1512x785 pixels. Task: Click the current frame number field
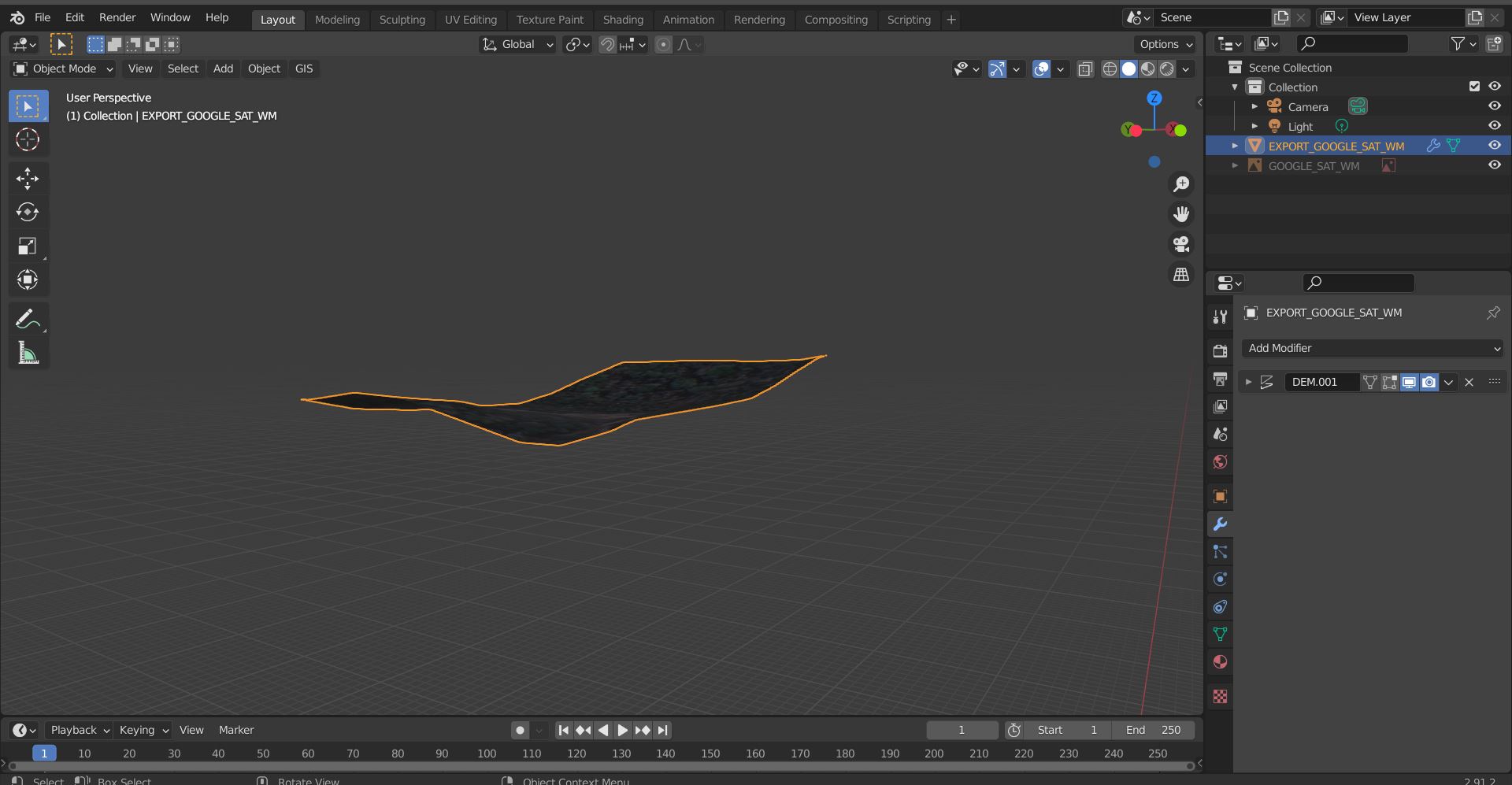pos(962,731)
